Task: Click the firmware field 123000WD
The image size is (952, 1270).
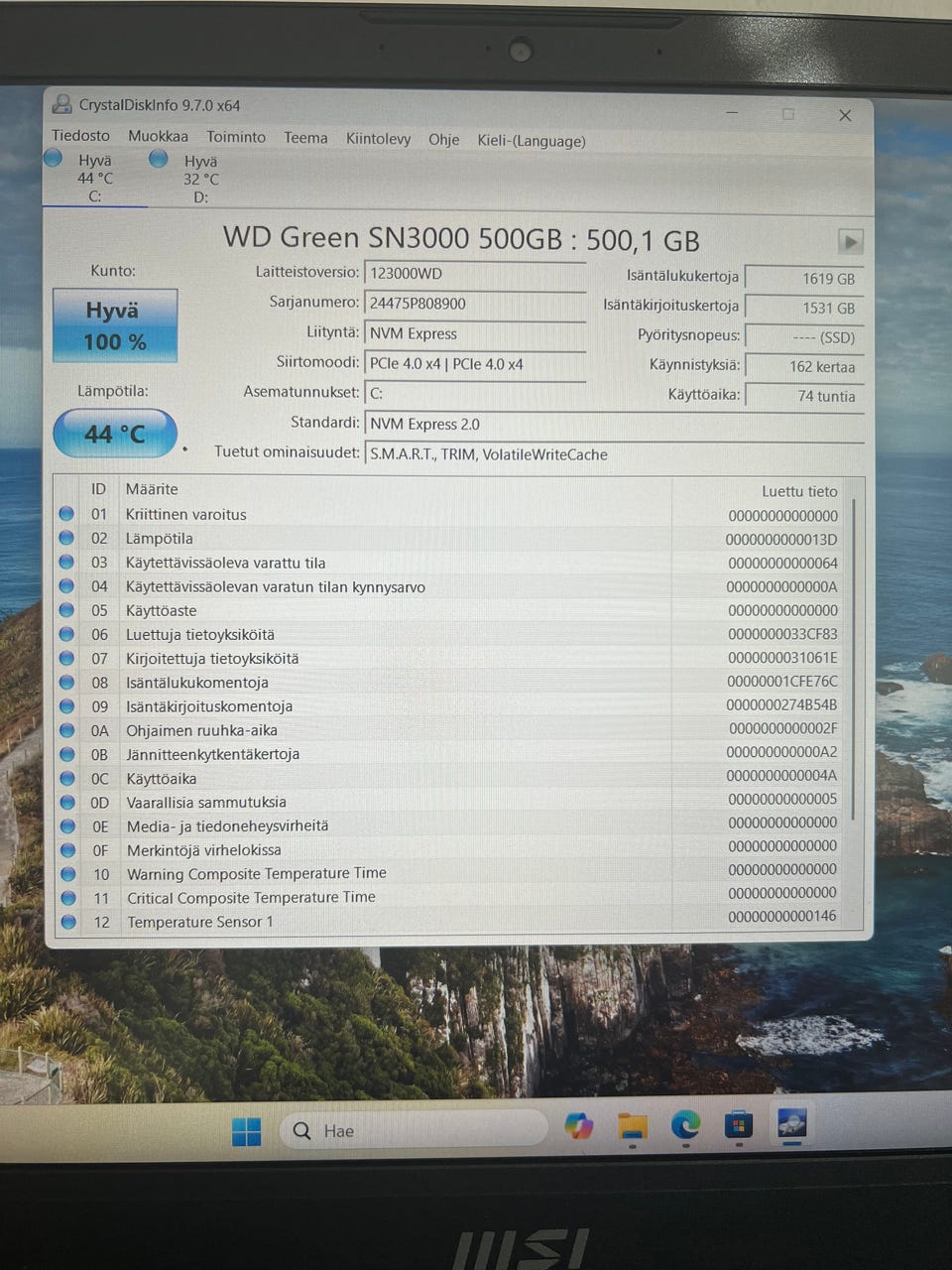Action: pos(475,274)
